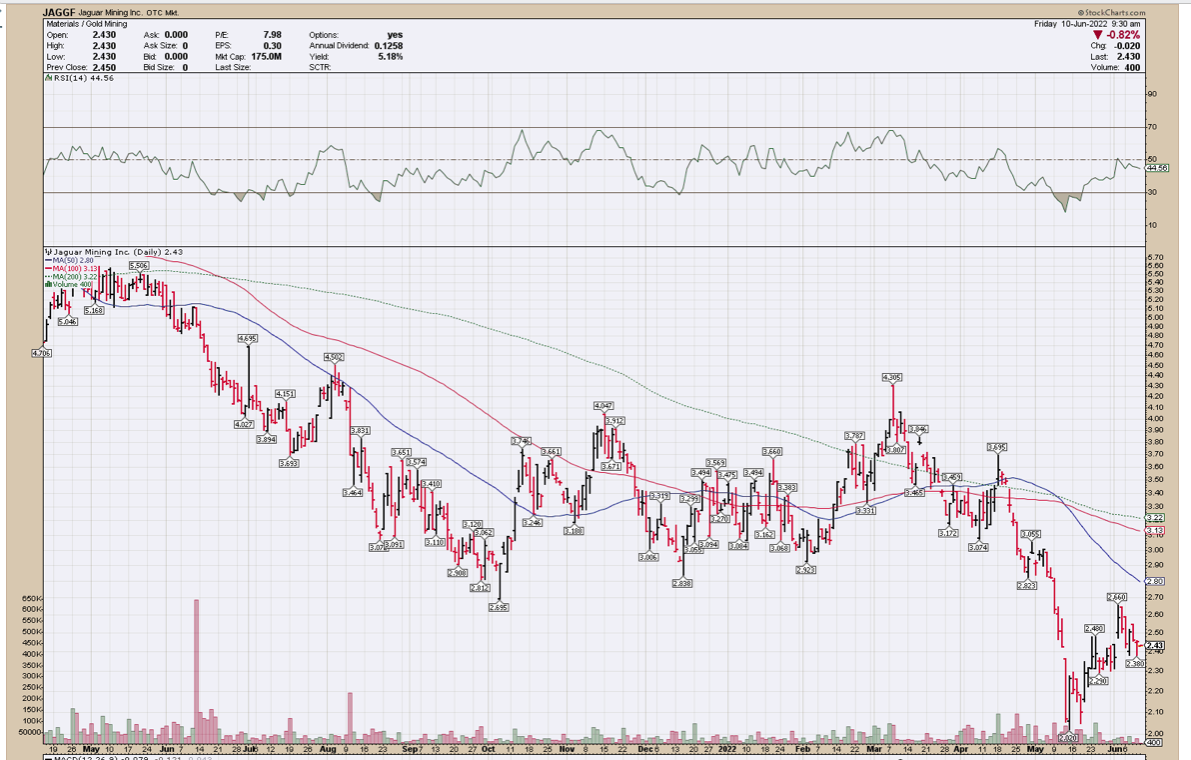Click the "Jaguar Mining Inc. (Daily) 2.43" chart title
This screenshot has width=1191, height=760.
pyautogui.click(x=118, y=252)
